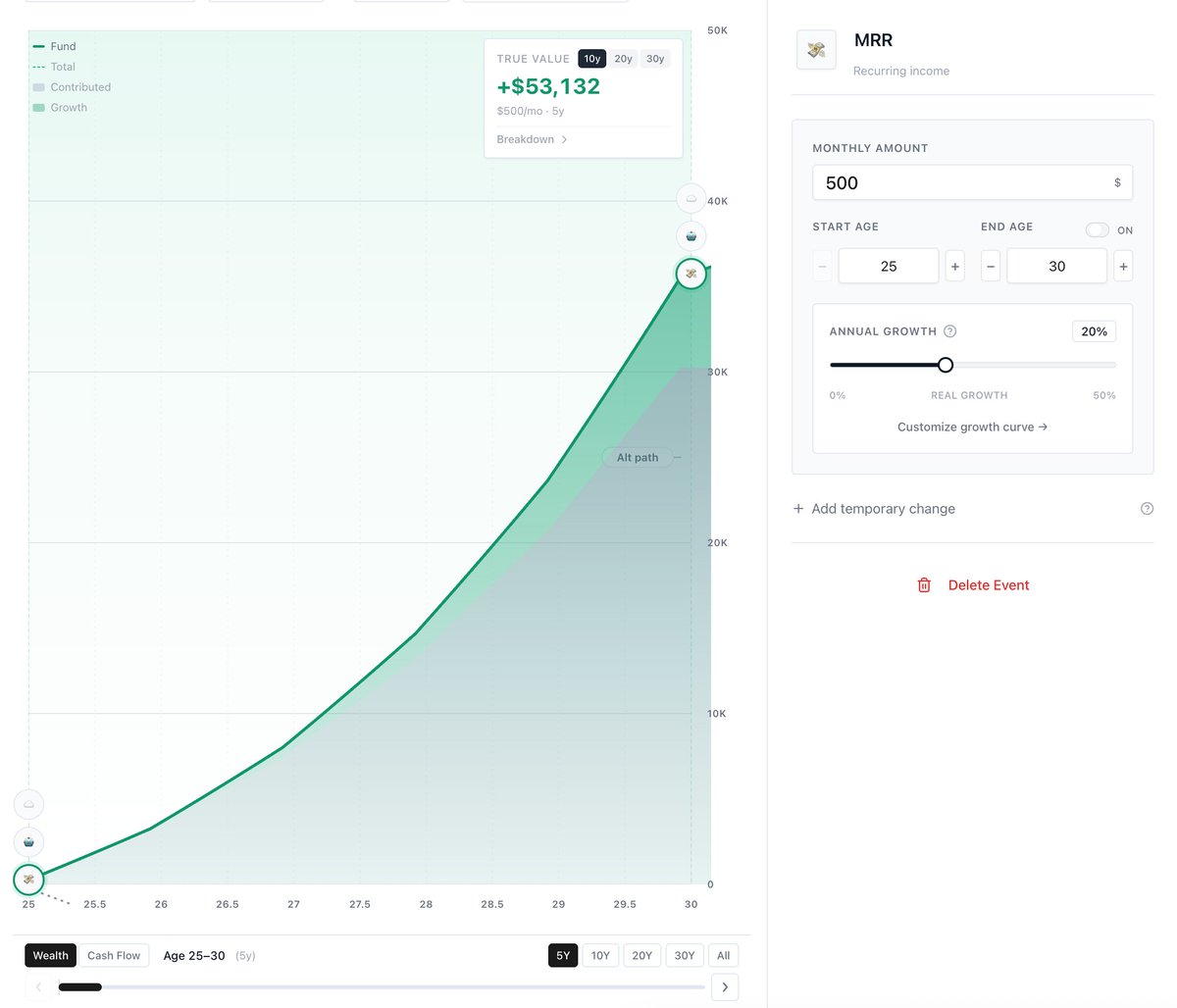The width and height of the screenshot is (1177, 1008).
Task: Expand the Breakdown chevron in True Value card
Action: [564, 139]
